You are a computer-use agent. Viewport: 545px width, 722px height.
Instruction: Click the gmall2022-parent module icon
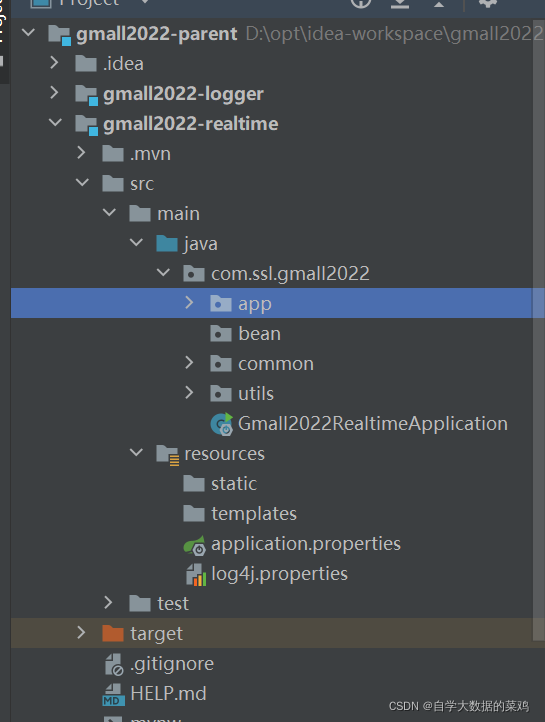click(x=60, y=35)
